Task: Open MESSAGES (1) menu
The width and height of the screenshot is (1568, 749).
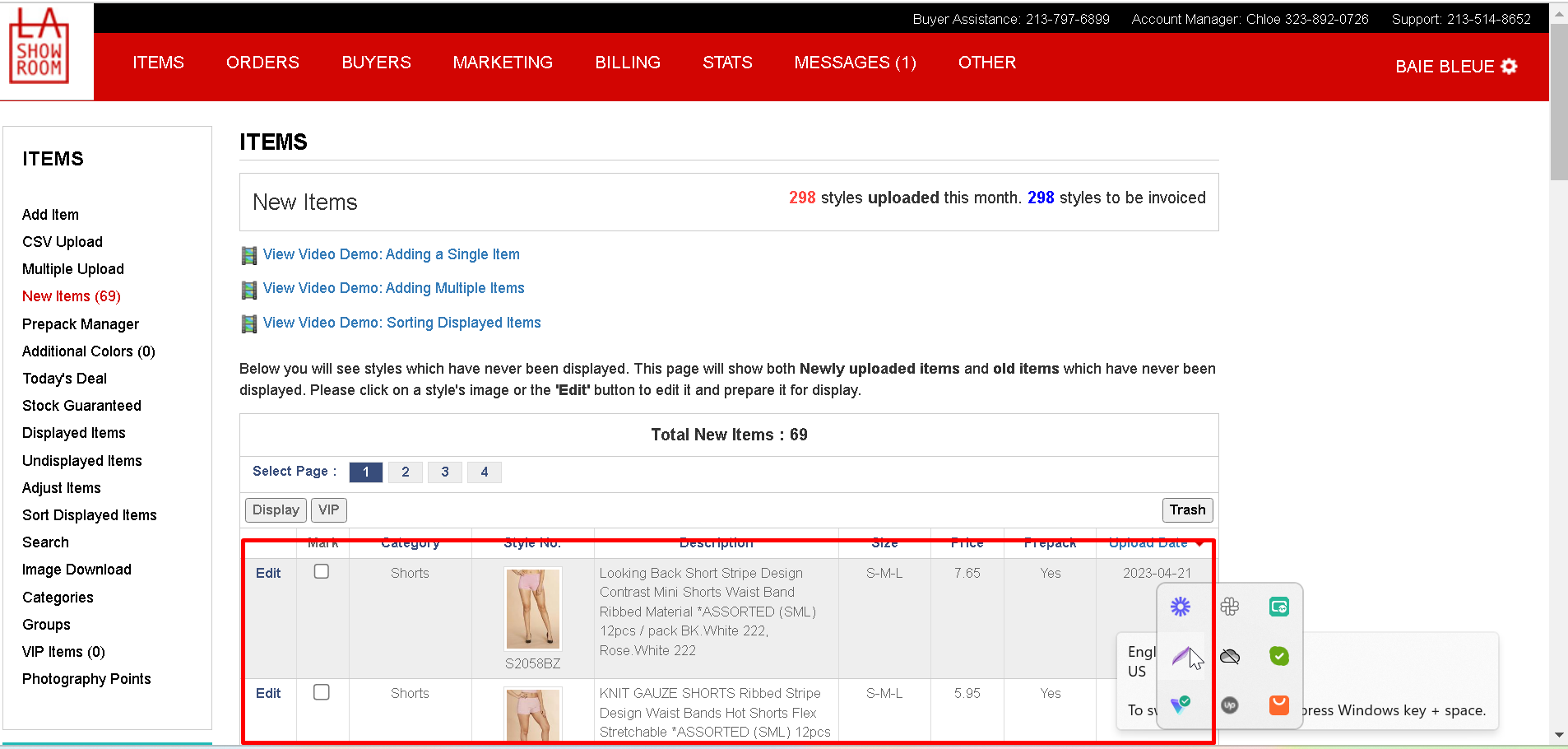Action: coord(856,63)
